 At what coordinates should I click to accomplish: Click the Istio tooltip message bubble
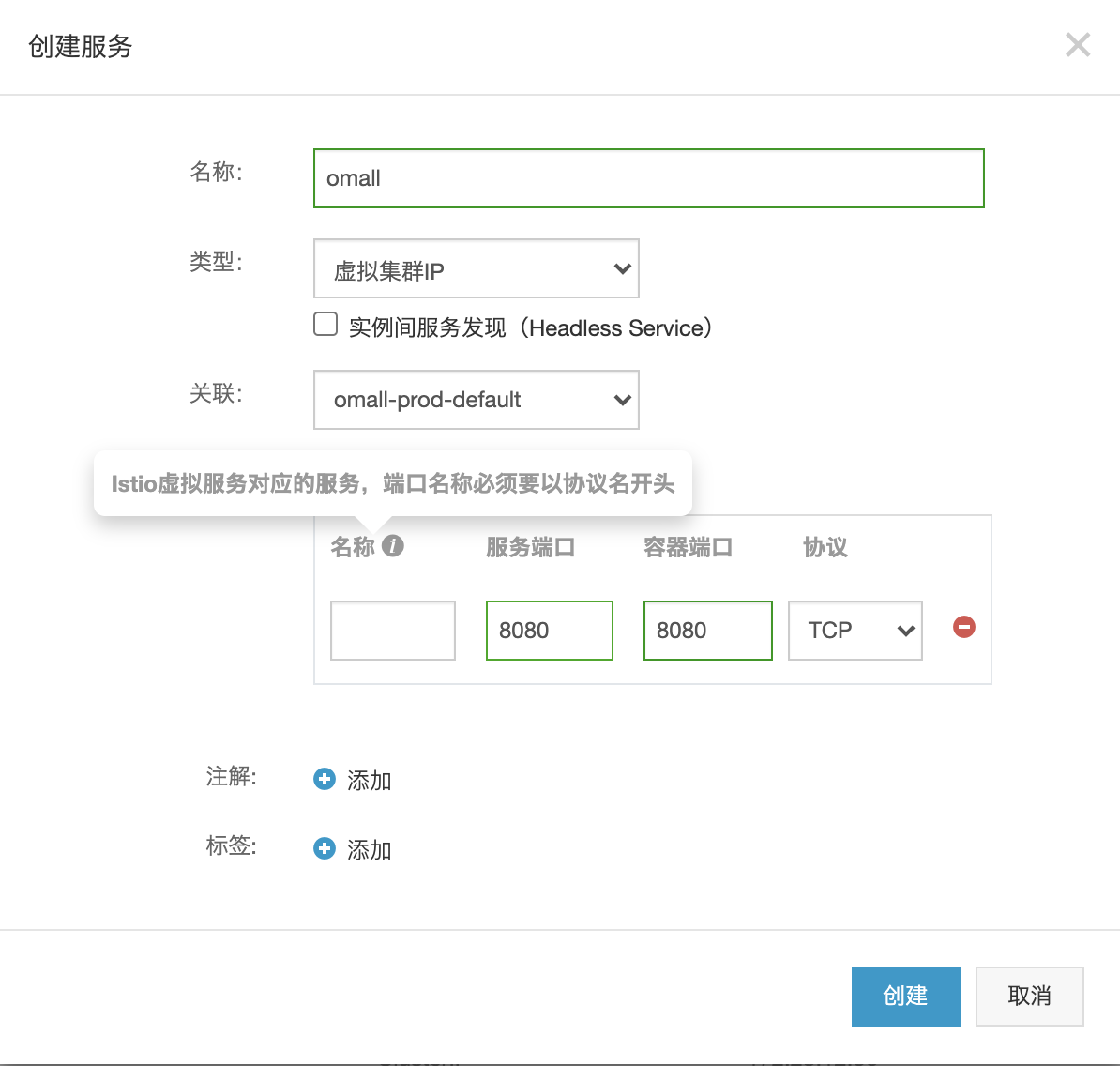point(392,483)
